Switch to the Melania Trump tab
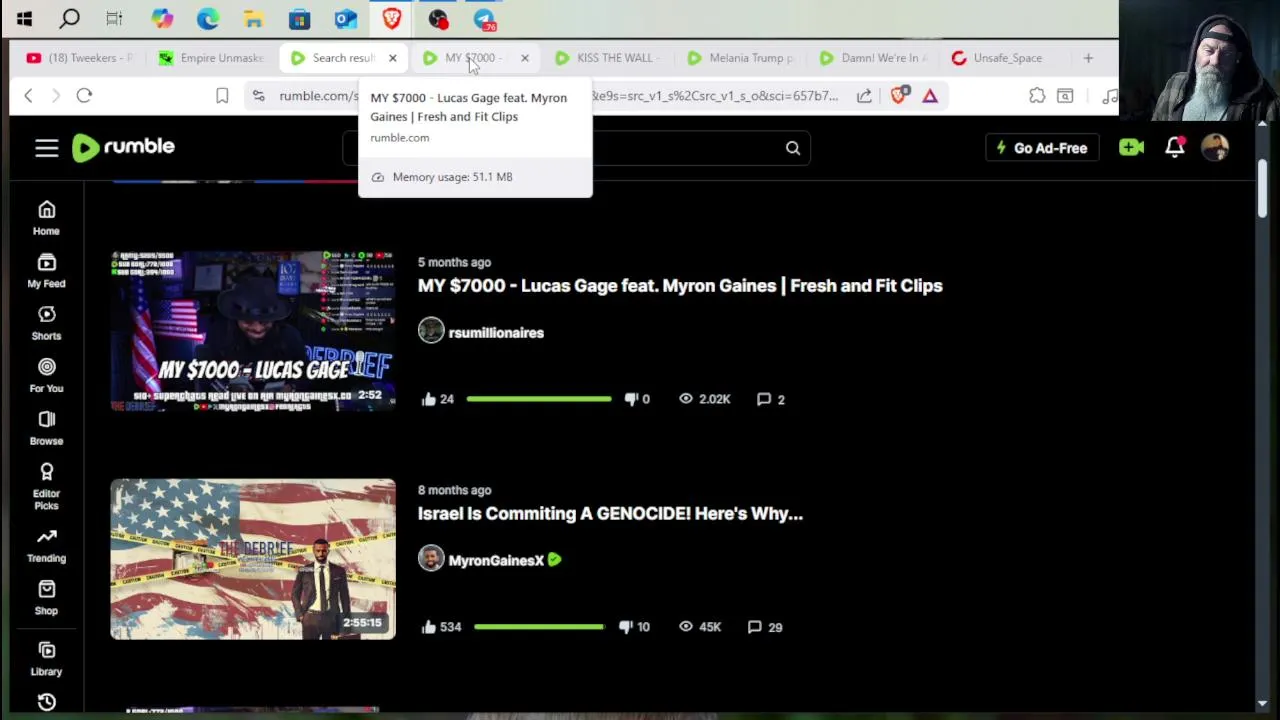Image resolution: width=1280 pixels, height=720 pixels. [x=740, y=58]
